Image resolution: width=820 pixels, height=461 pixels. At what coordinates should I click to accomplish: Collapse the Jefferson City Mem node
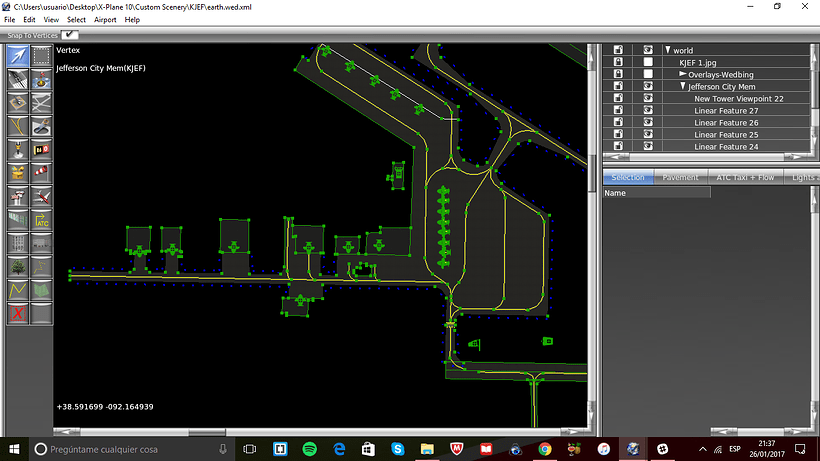click(x=683, y=86)
